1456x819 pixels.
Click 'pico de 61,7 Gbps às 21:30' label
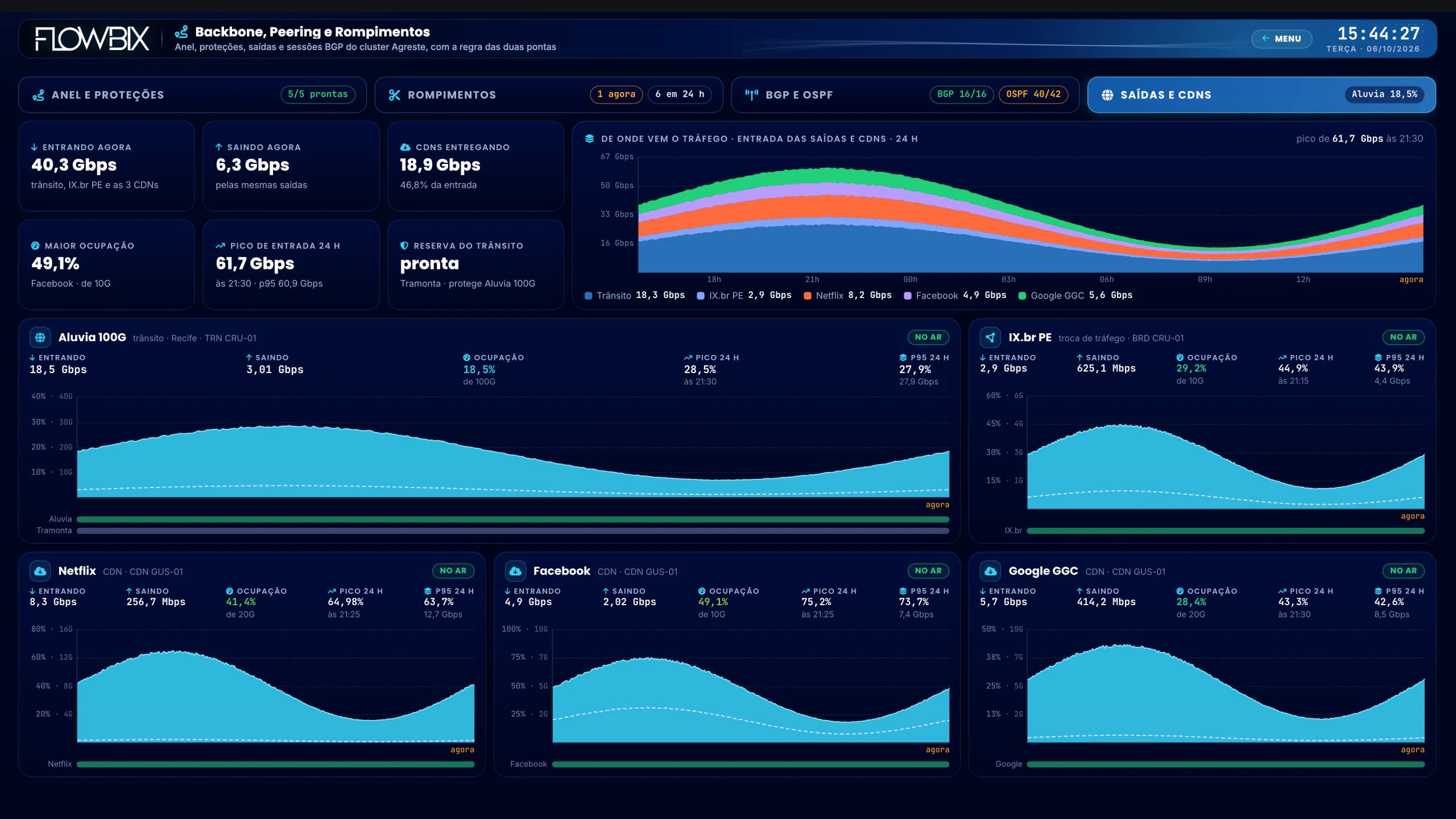pyautogui.click(x=1359, y=139)
